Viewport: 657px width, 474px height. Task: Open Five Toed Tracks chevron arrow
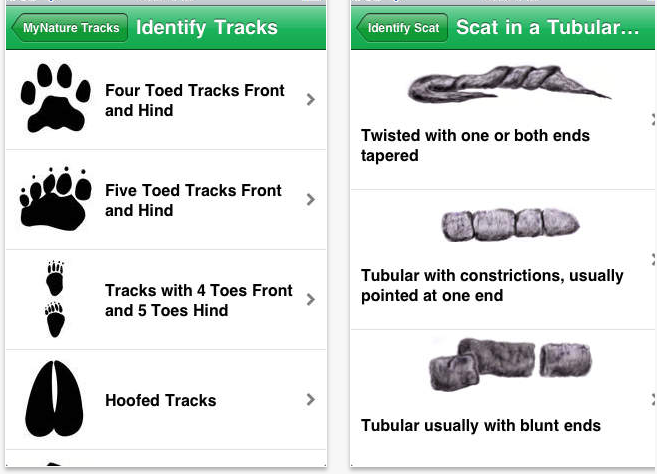coord(310,199)
